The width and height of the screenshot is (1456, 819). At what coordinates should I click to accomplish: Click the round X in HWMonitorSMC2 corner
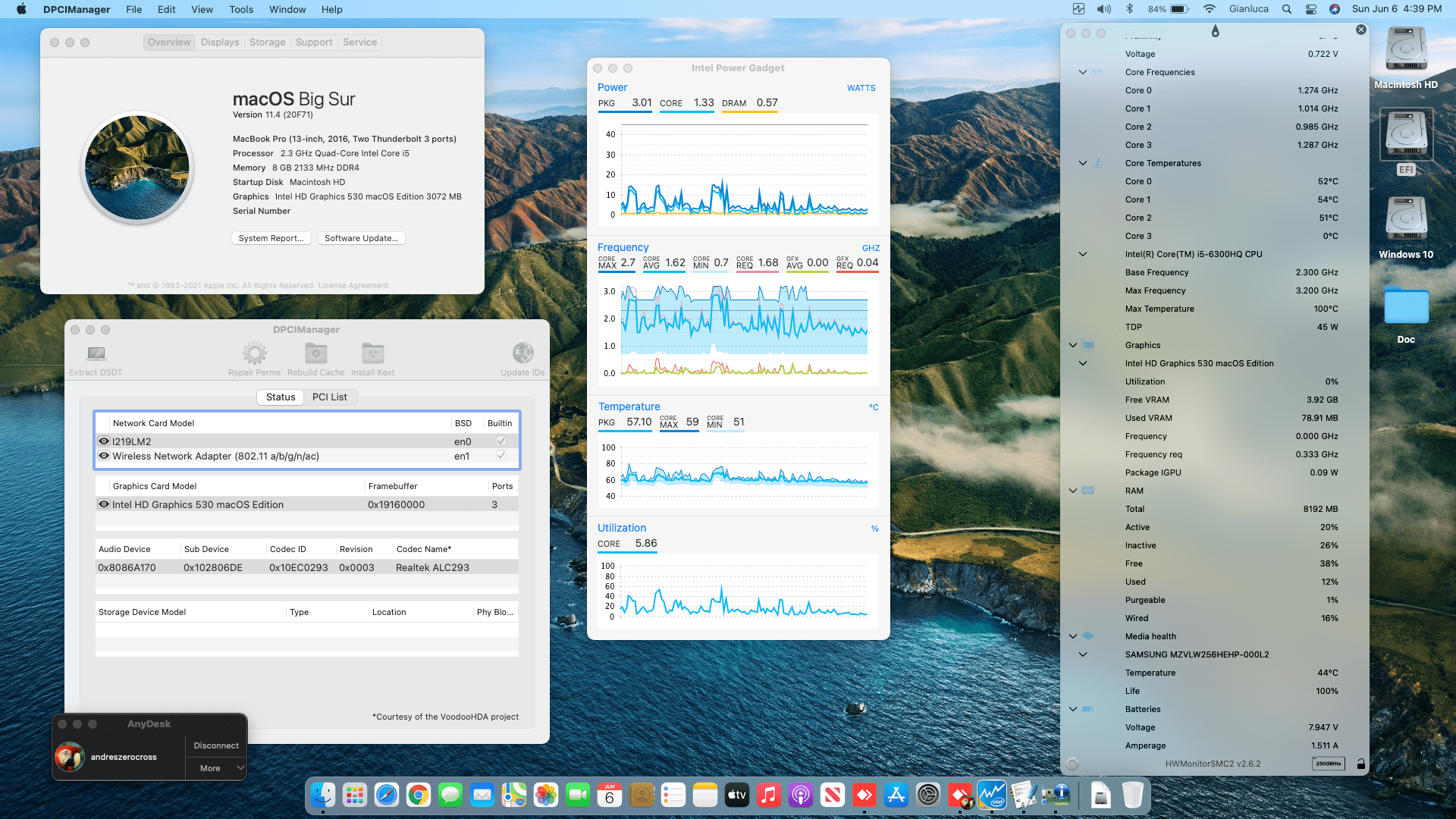click(1361, 30)
